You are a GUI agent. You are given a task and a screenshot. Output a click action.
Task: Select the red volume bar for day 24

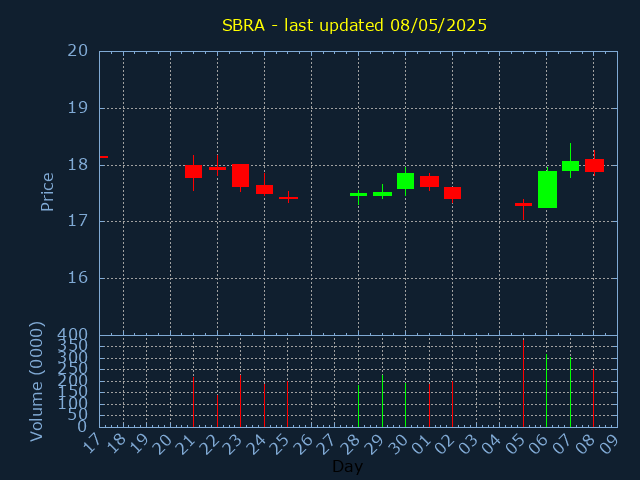click(x=264, y=405)
